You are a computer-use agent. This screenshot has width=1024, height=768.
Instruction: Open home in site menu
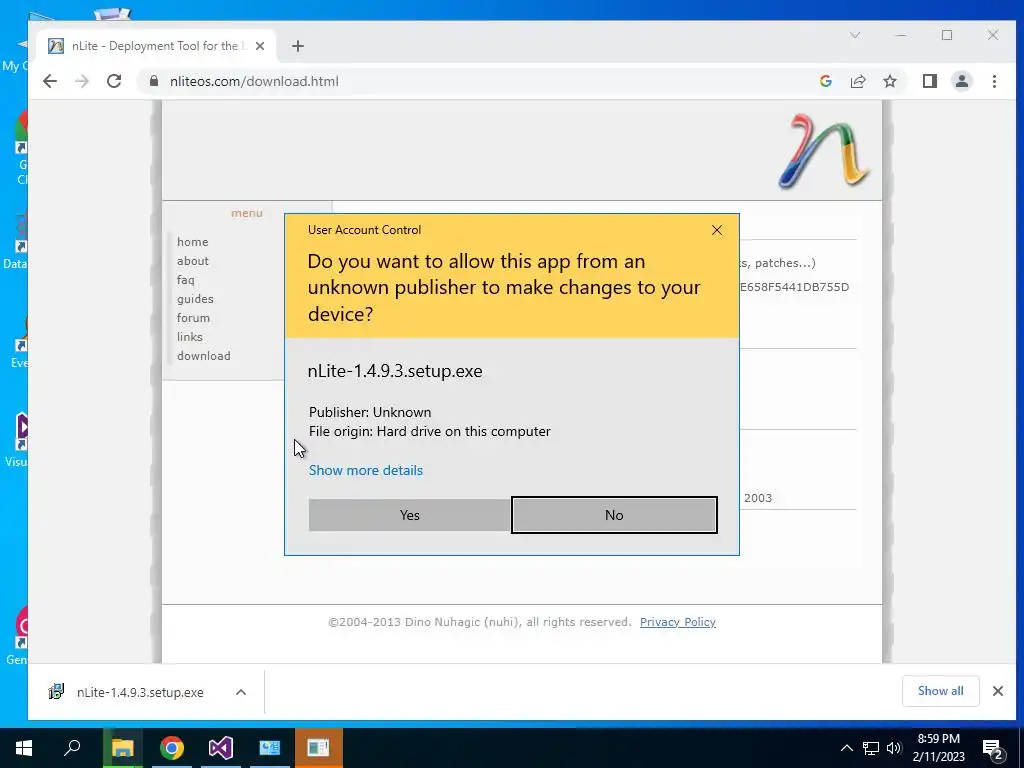click(x=193, y=242)
